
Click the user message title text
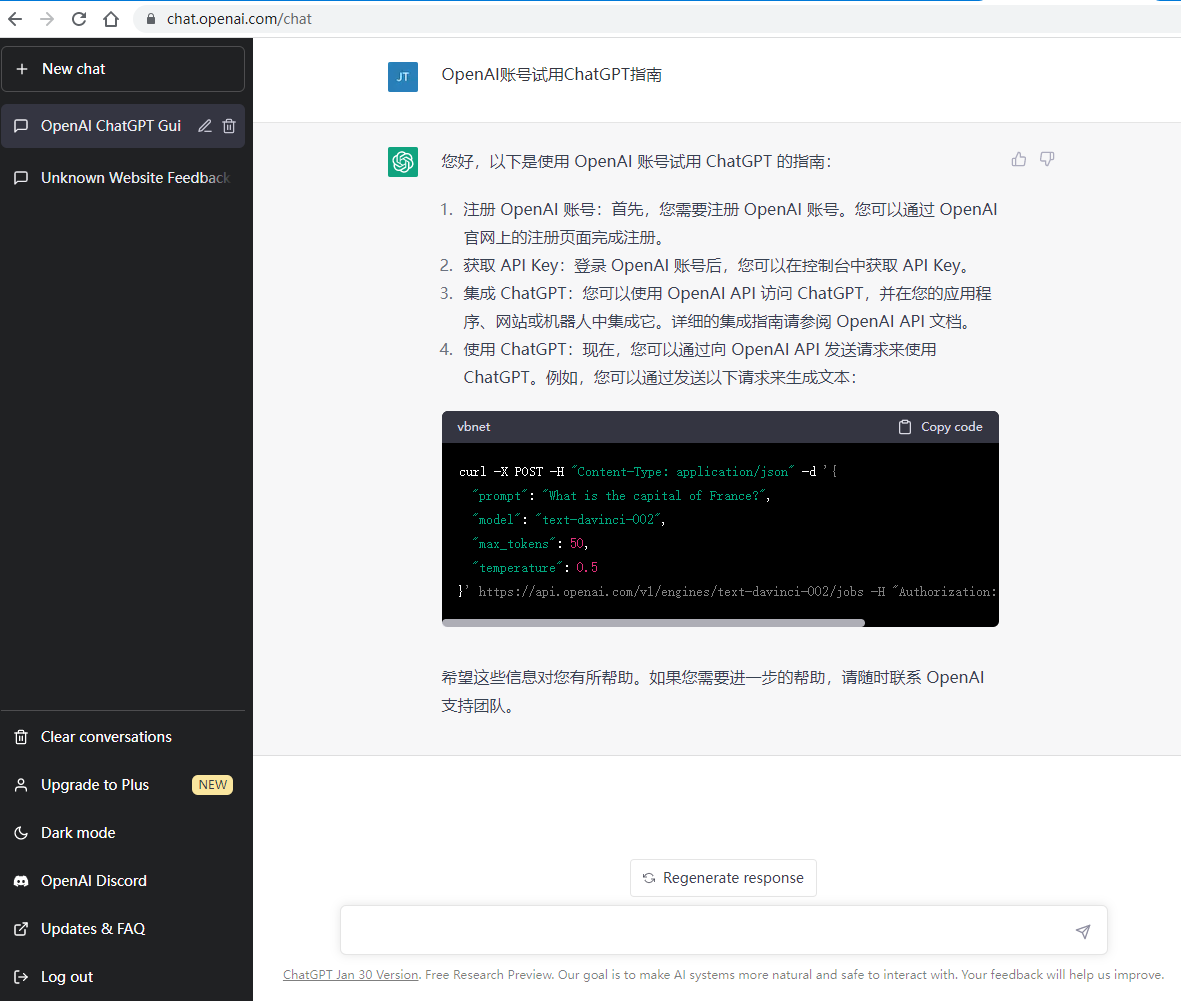(551, 75)
